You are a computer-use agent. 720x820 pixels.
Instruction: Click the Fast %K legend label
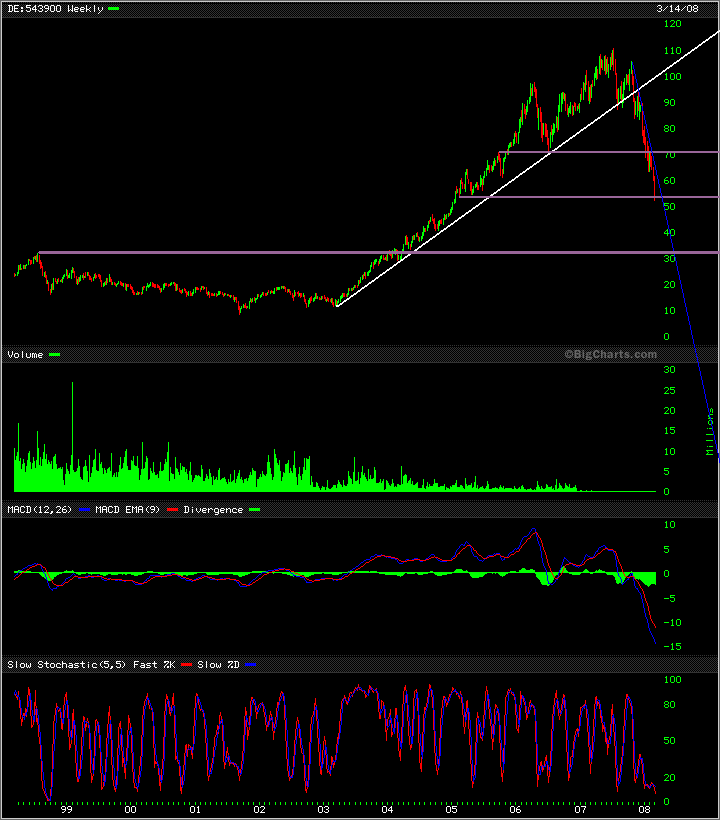click(154, 665)
